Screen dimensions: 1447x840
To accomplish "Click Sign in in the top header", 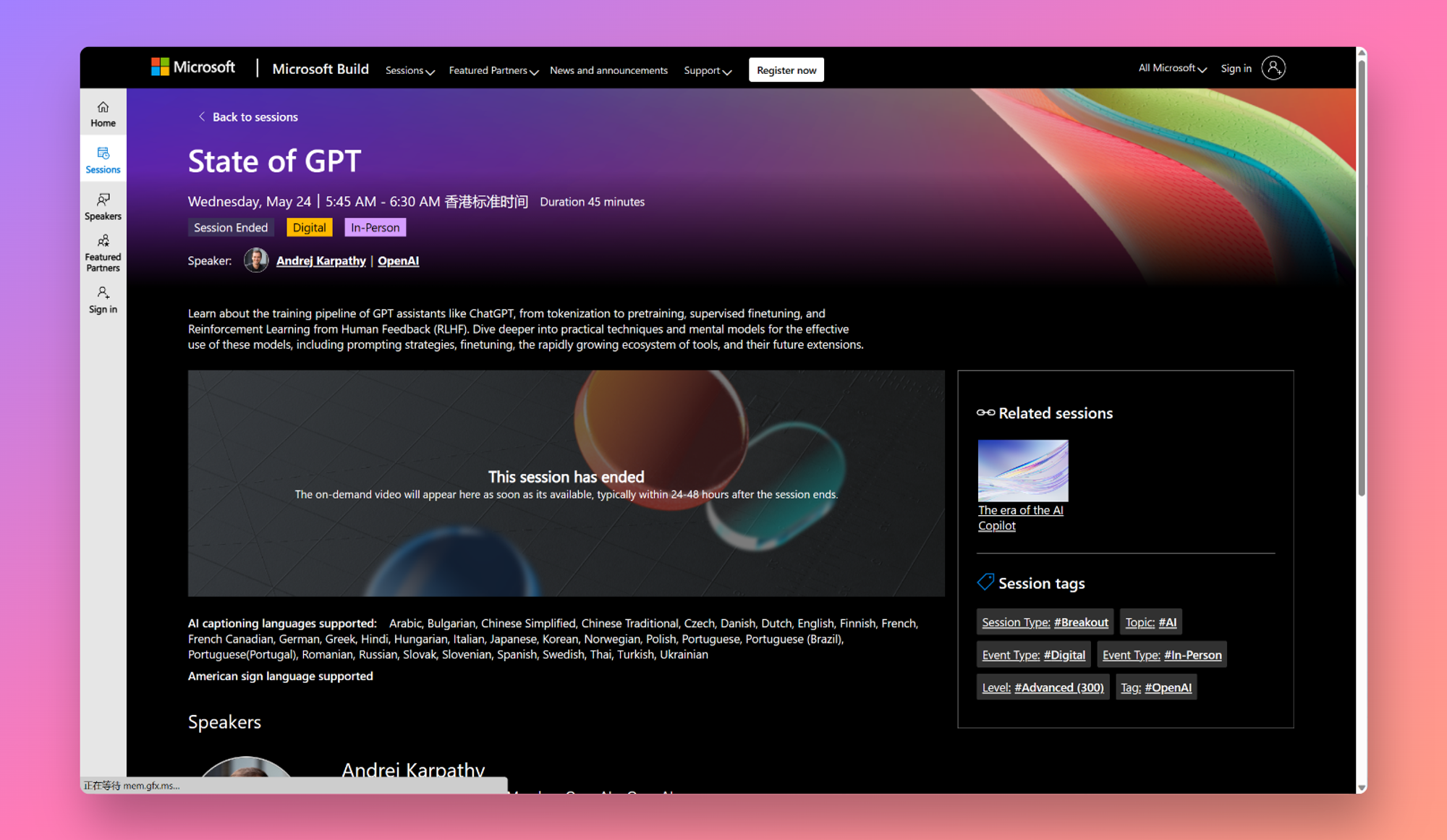I will 1236,69.
